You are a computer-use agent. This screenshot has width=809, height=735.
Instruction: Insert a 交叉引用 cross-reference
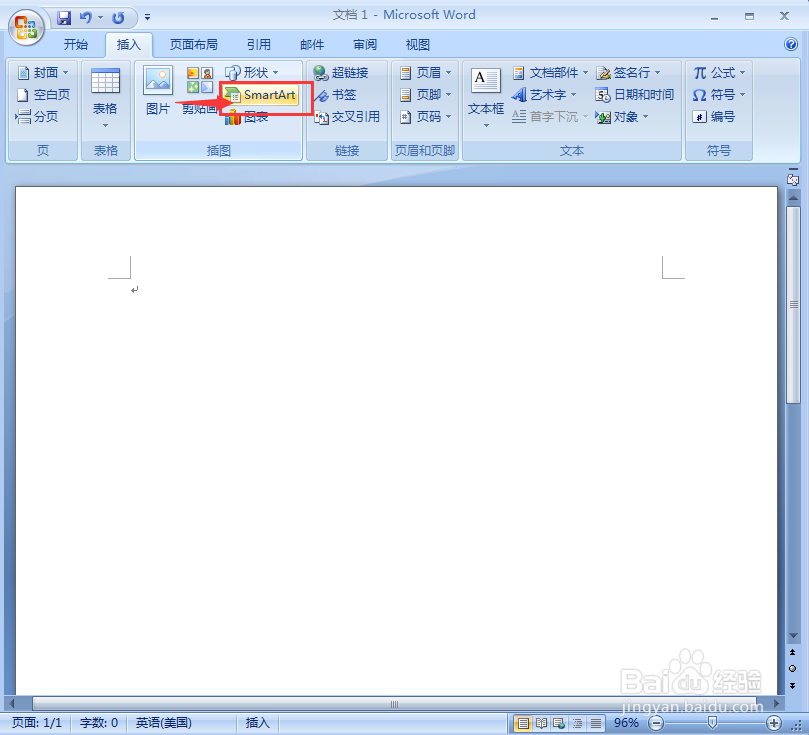(347, 117)
